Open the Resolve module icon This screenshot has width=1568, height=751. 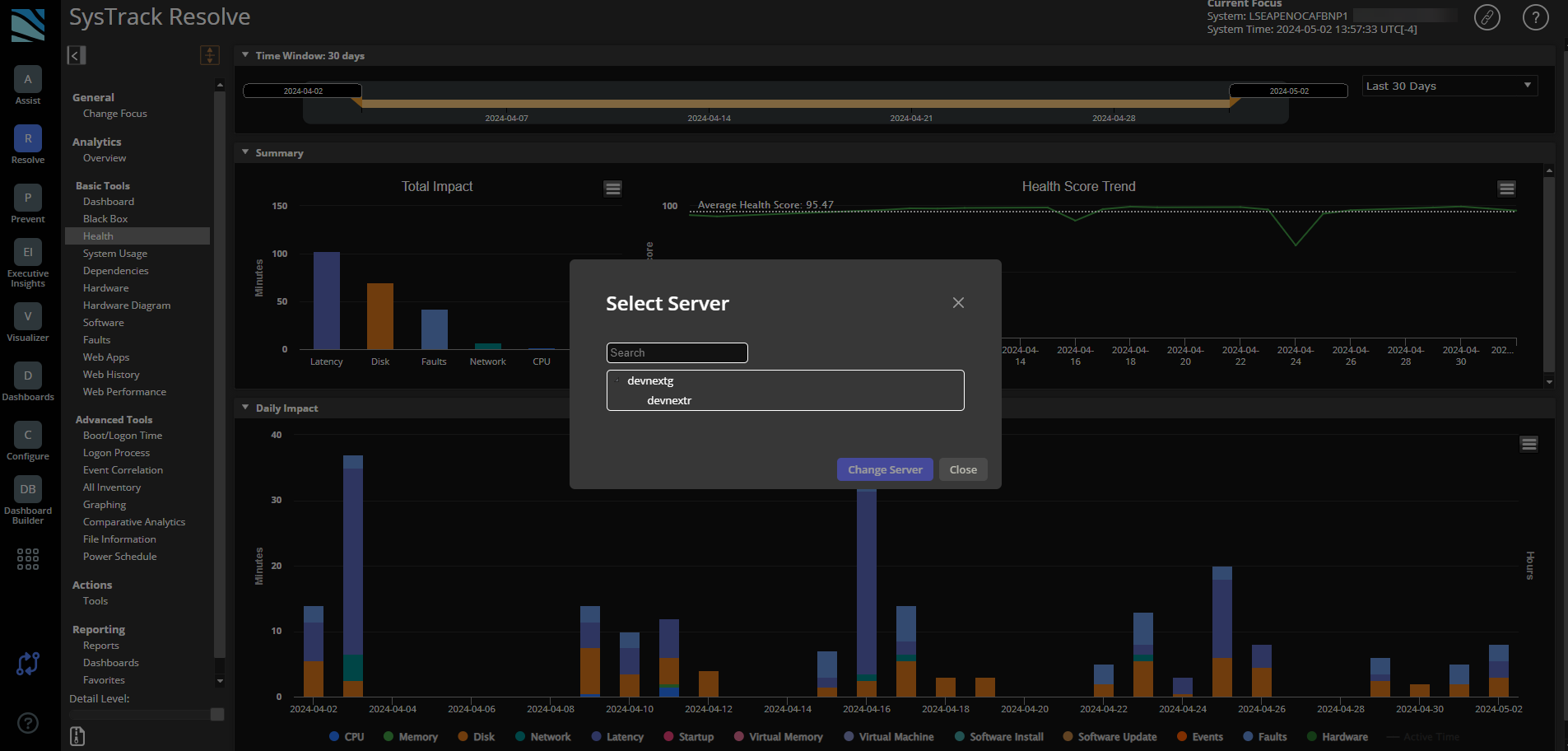coord(28,138)
